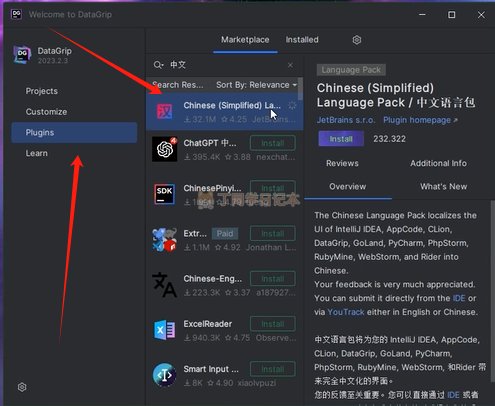This screenshot has width=495, height=406.
Task: Select the Overview tab
Action: (348, 187)
